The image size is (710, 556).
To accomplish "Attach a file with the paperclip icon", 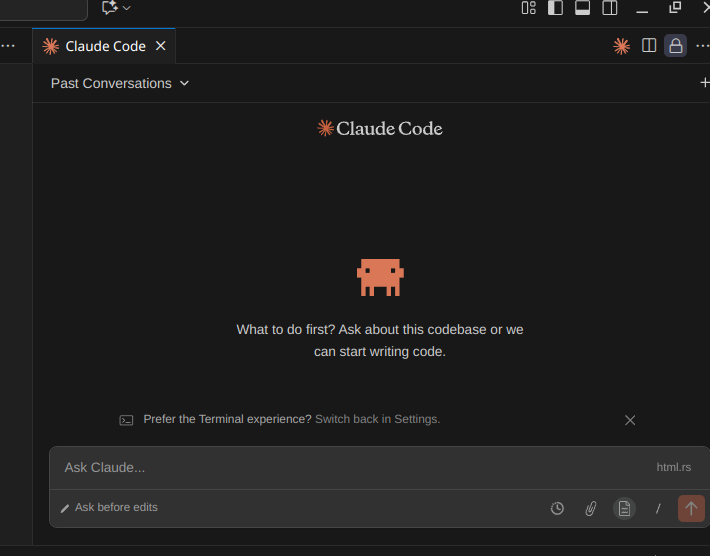I will (590, 508).
